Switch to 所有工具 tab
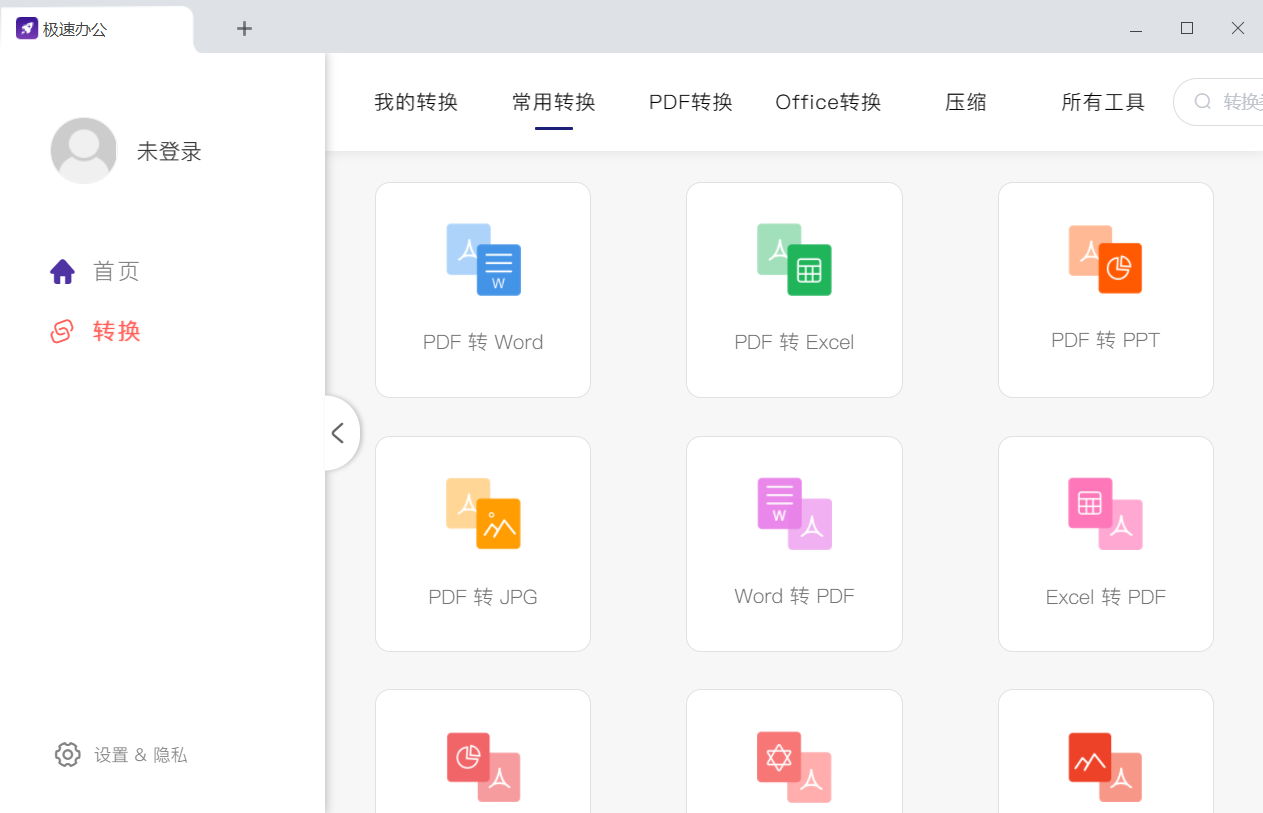This screenshot has width=1263, height=813. click(1103, 102)
